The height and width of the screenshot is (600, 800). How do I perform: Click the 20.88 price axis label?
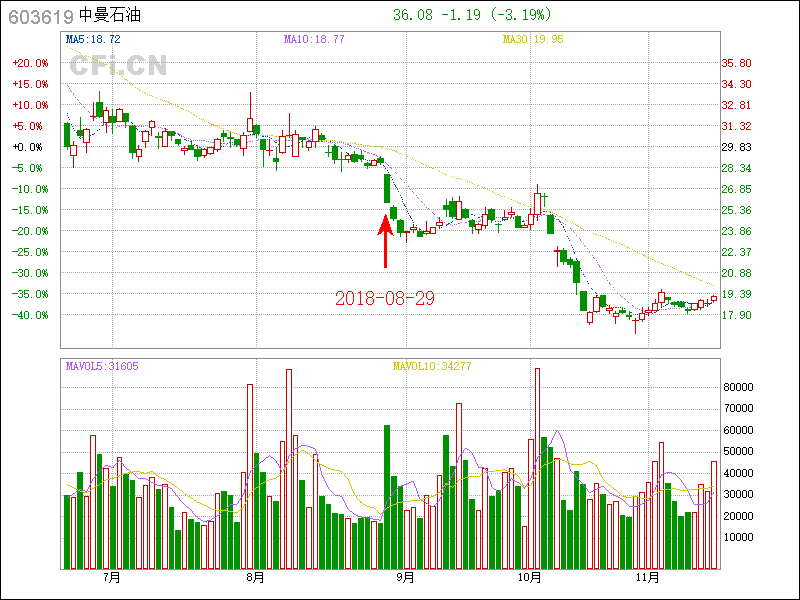[737, 273]
